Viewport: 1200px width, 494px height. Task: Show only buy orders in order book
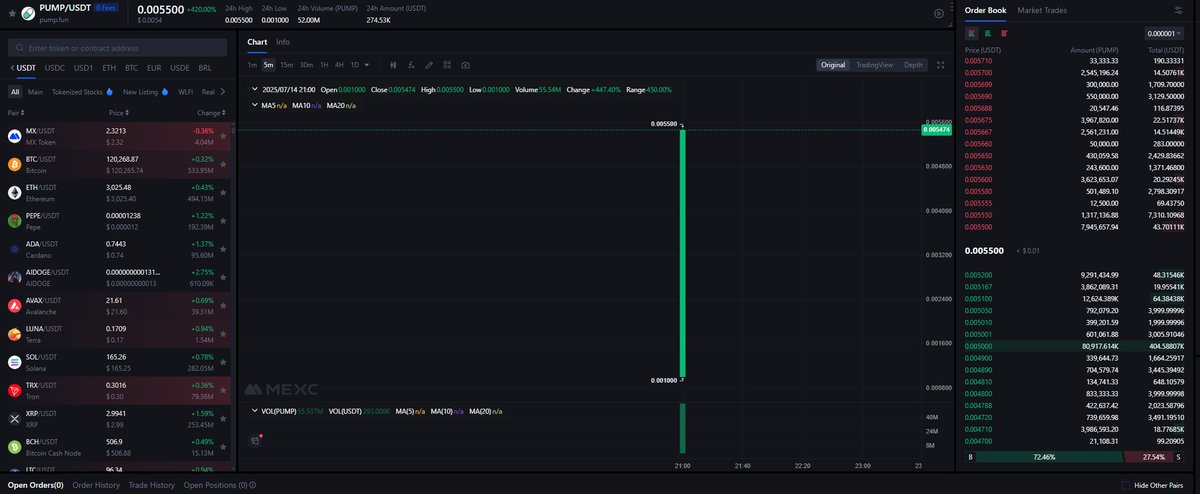pos(988,33)
